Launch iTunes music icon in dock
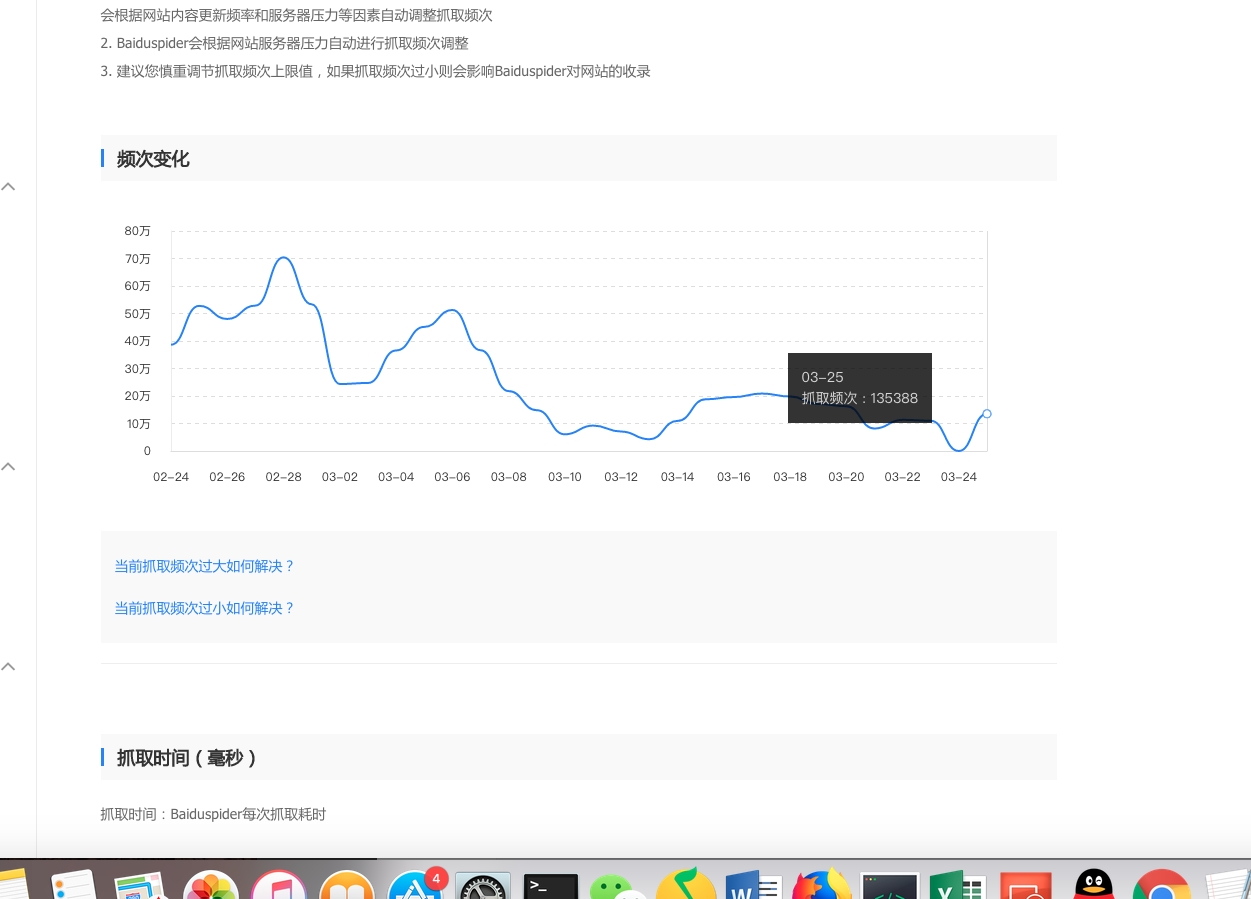 tap(278, 886)
